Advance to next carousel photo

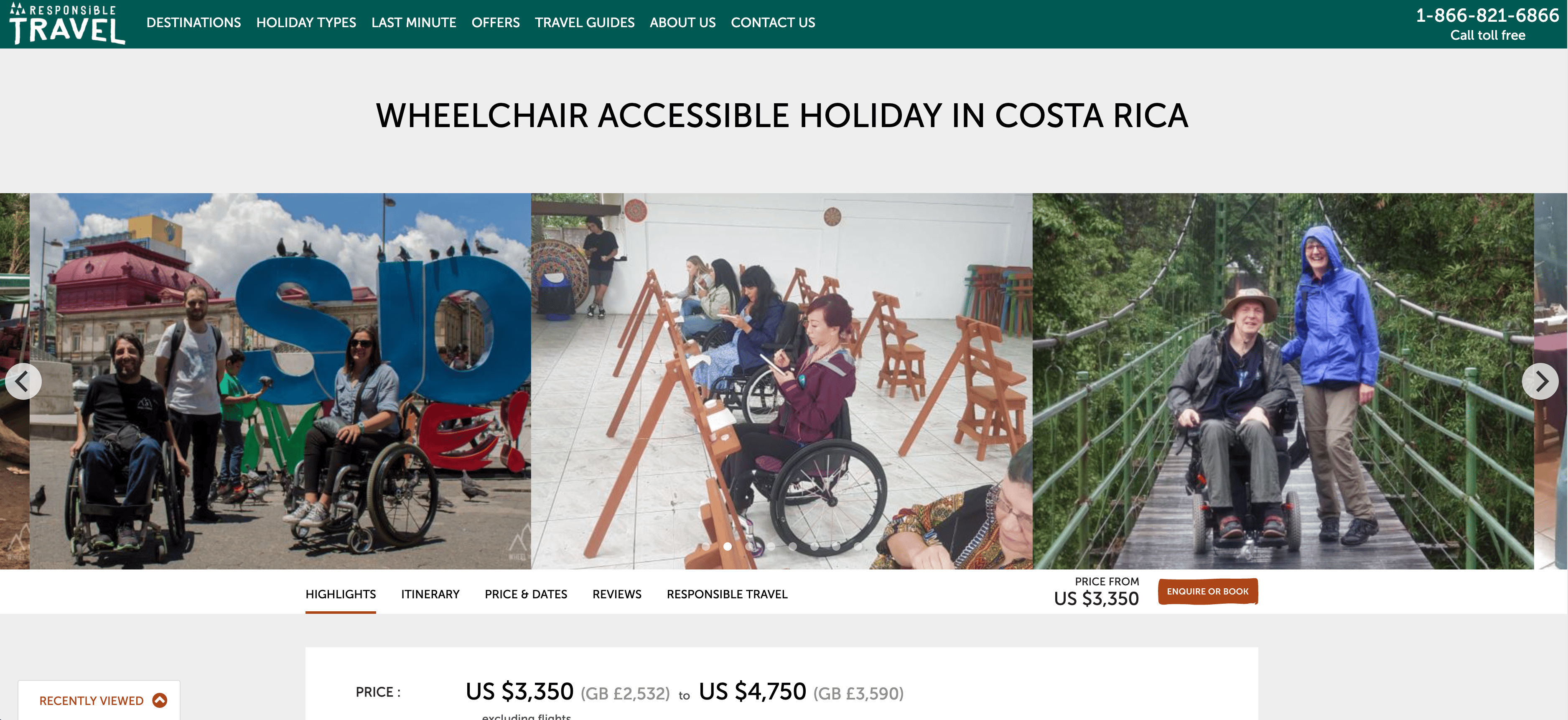click(1540, 381)
